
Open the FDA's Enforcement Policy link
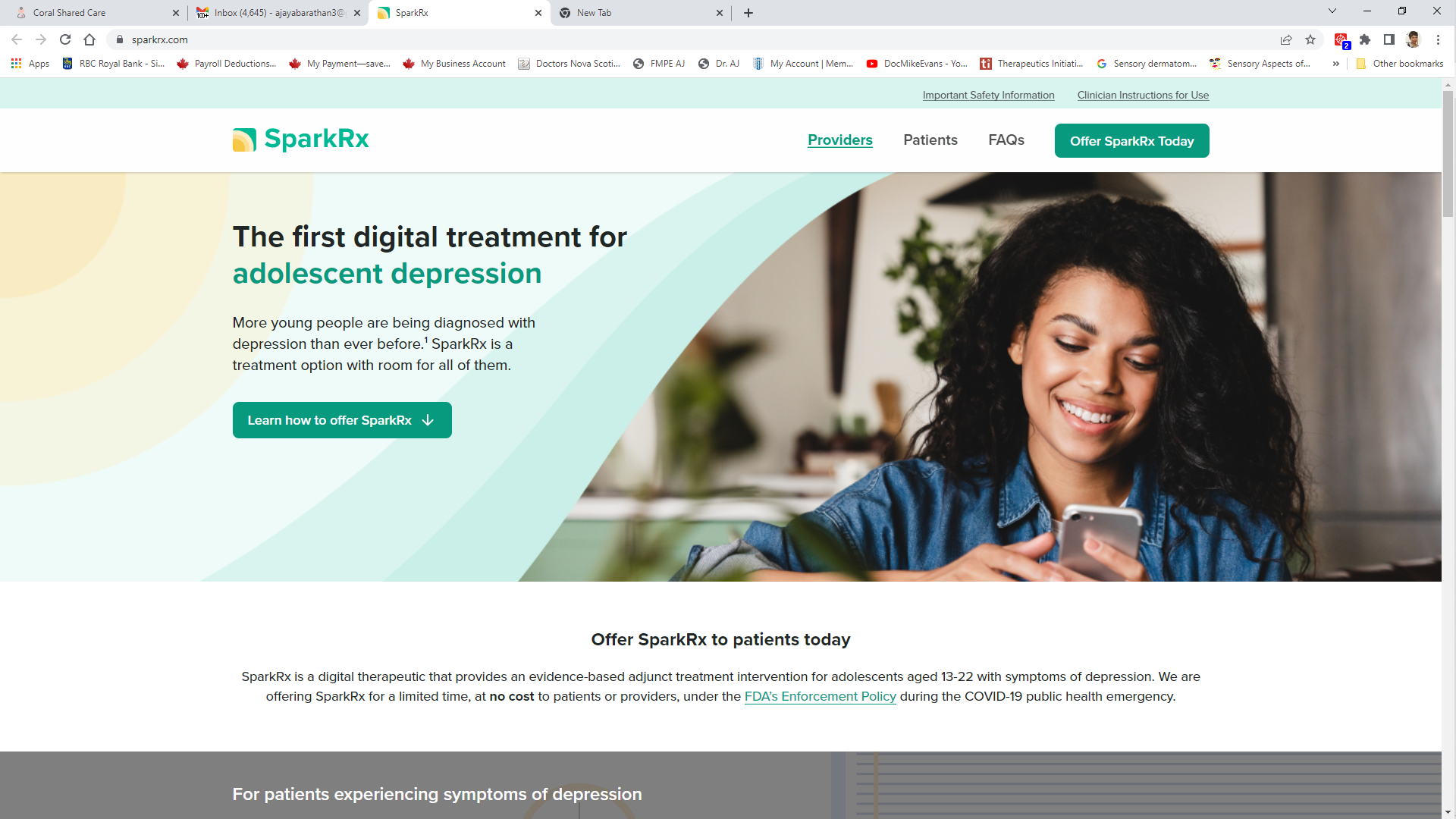(x=820, y=696)
